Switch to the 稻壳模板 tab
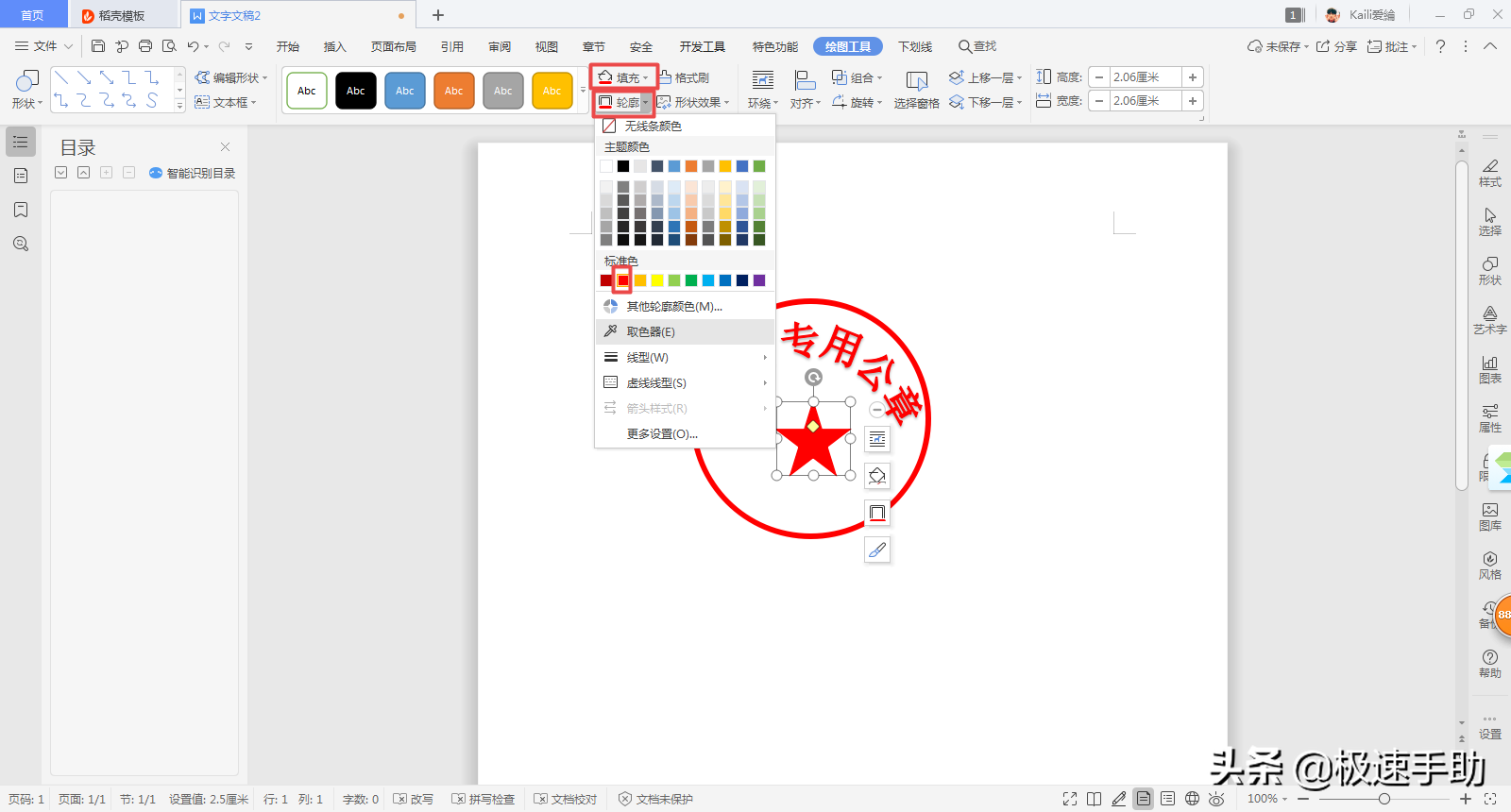 [x=122, y=15]
